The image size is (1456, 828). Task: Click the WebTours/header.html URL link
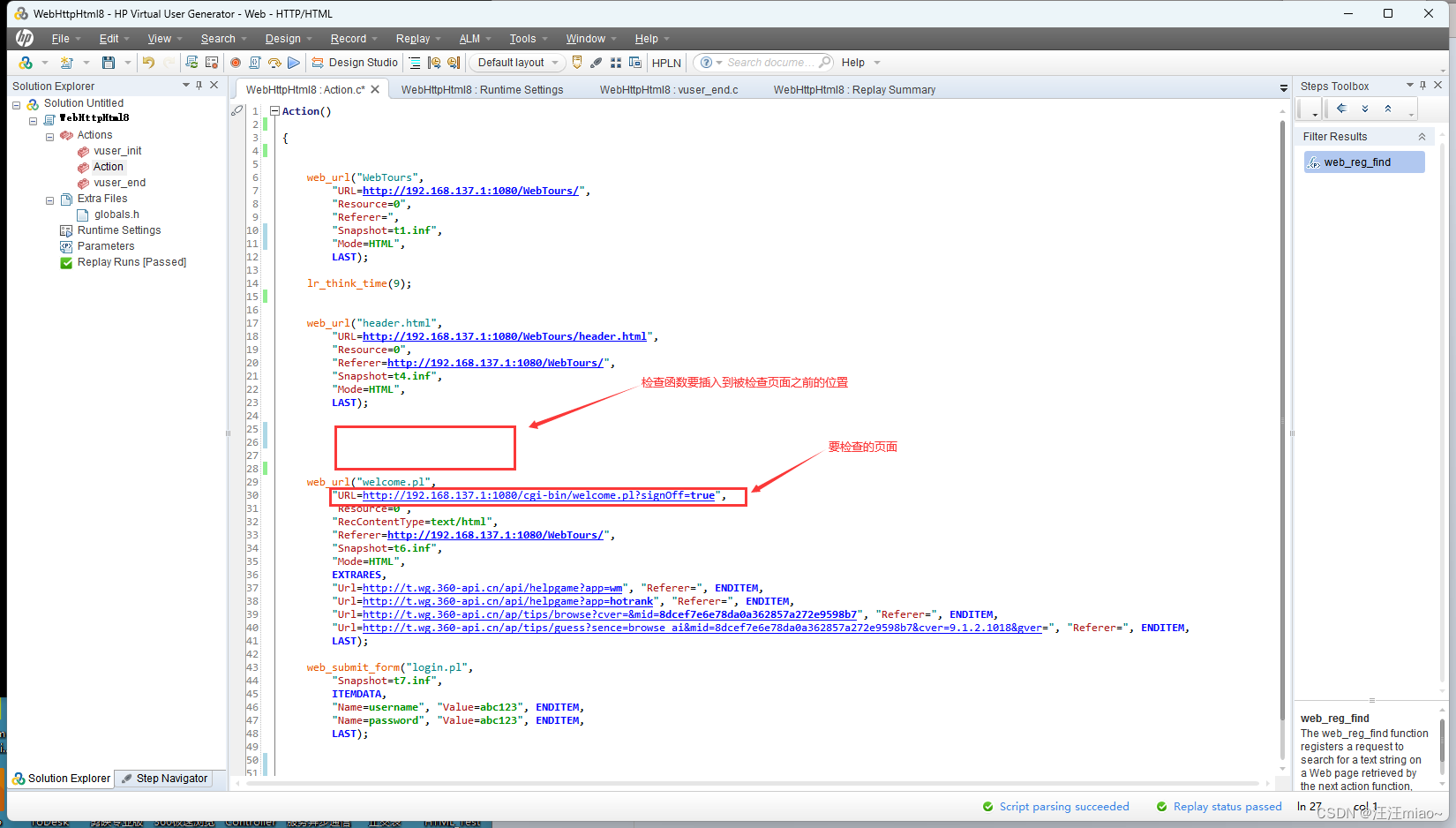(x=504, y=336)
